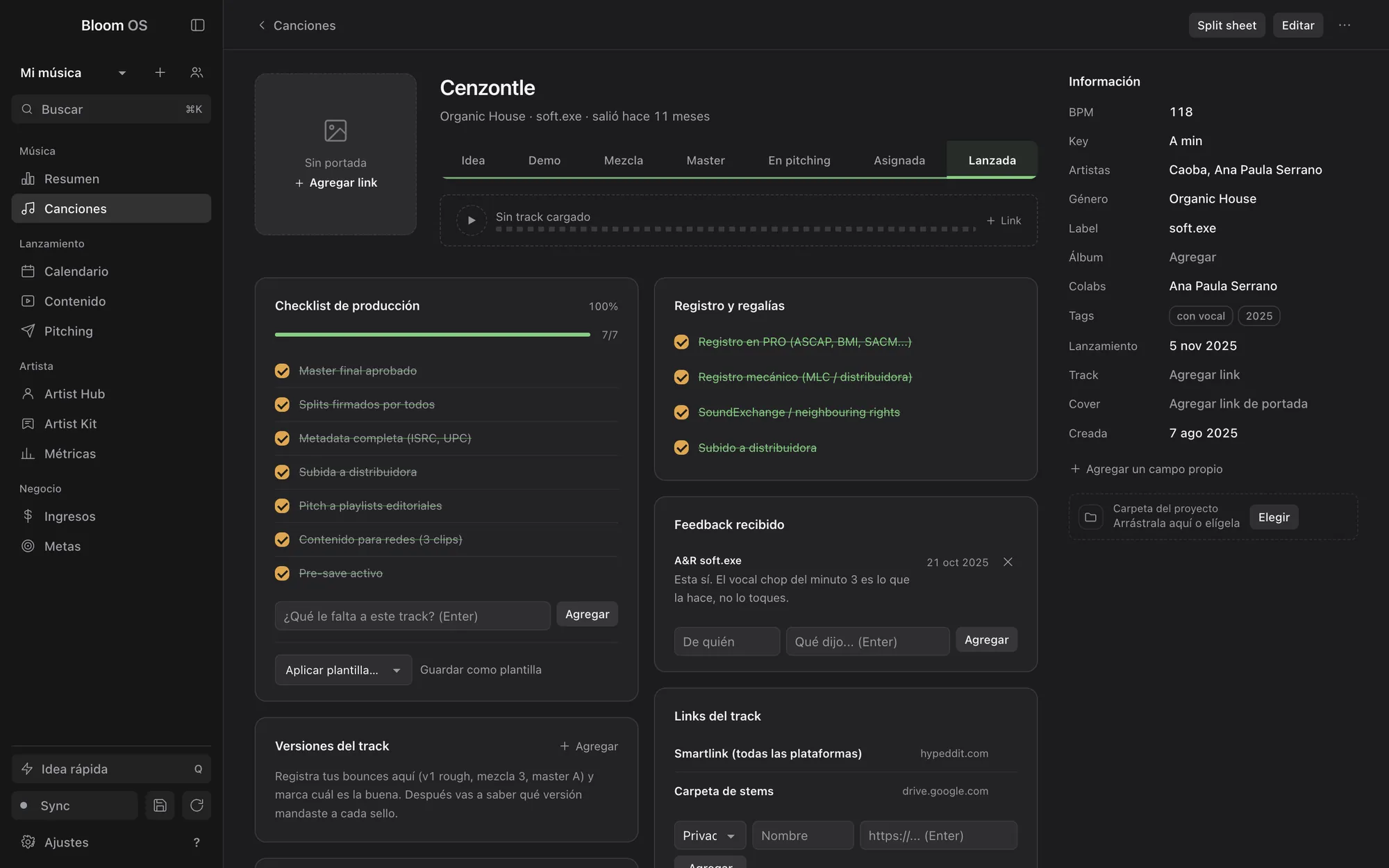Uncheck Registro en PRO item

pyautogui.click(x=681, y=342)
